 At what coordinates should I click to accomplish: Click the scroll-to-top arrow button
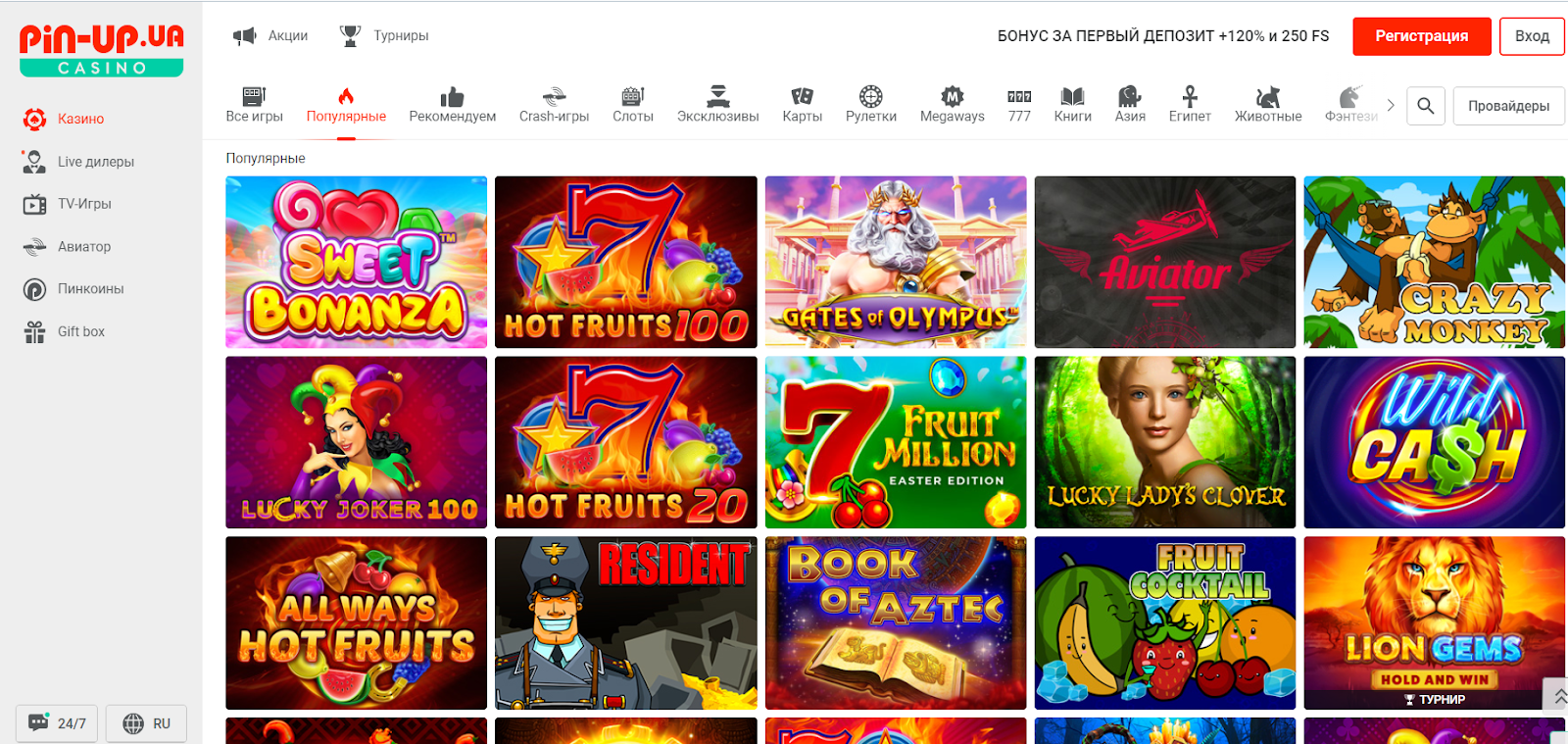pyautogui.click(x=1557, y=696)
